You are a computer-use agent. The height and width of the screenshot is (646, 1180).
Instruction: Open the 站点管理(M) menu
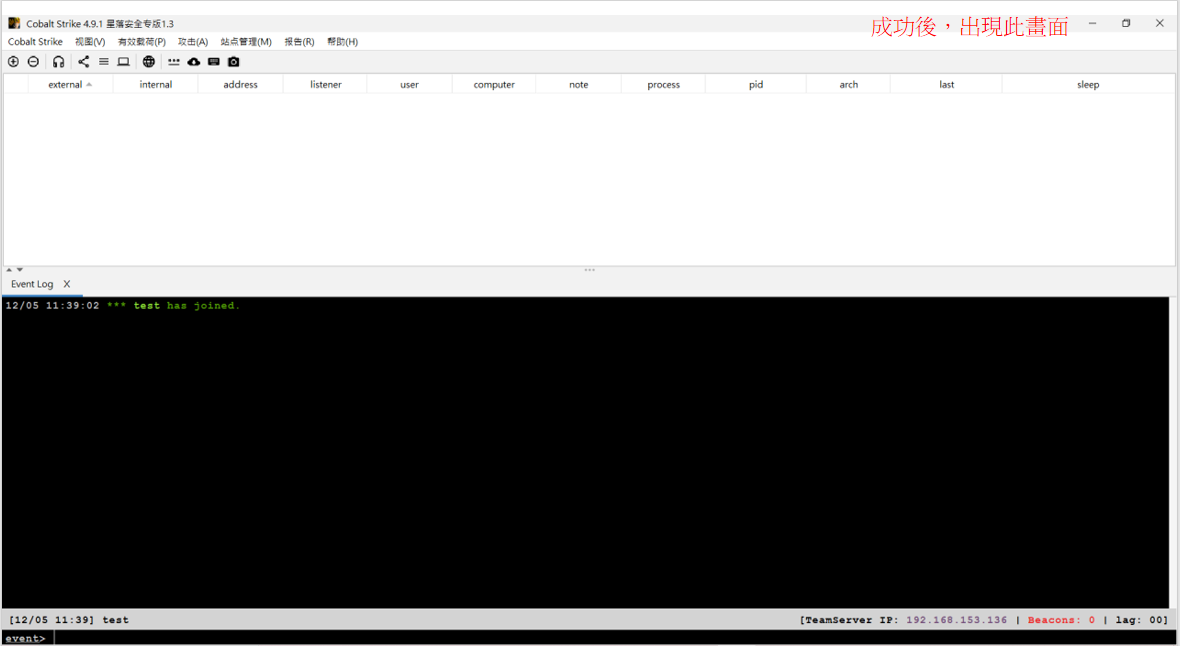[246, 41]
